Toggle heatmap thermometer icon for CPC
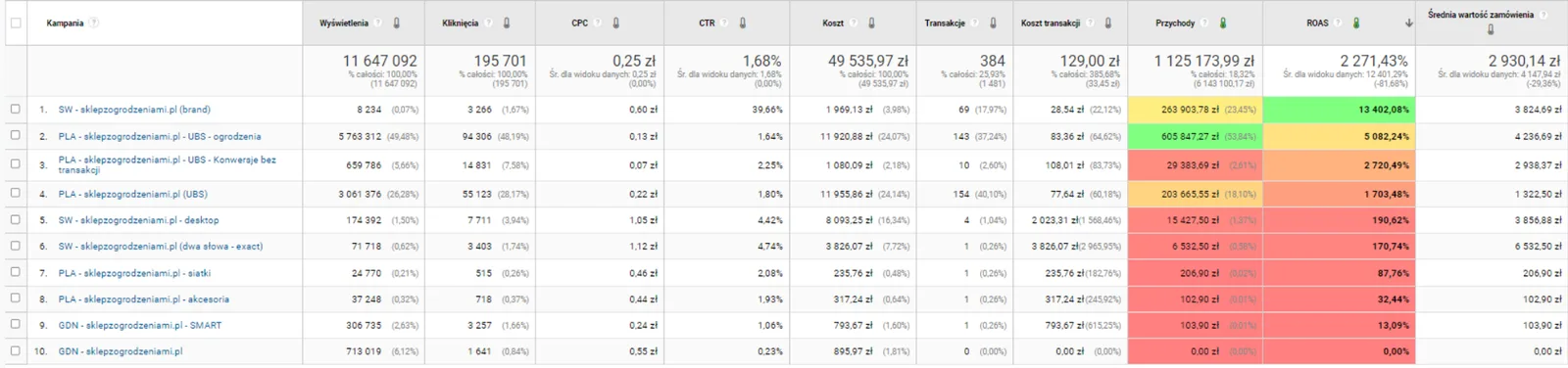Image resolution: width=1568 pixels, height=368 pixels. (615, 23)
